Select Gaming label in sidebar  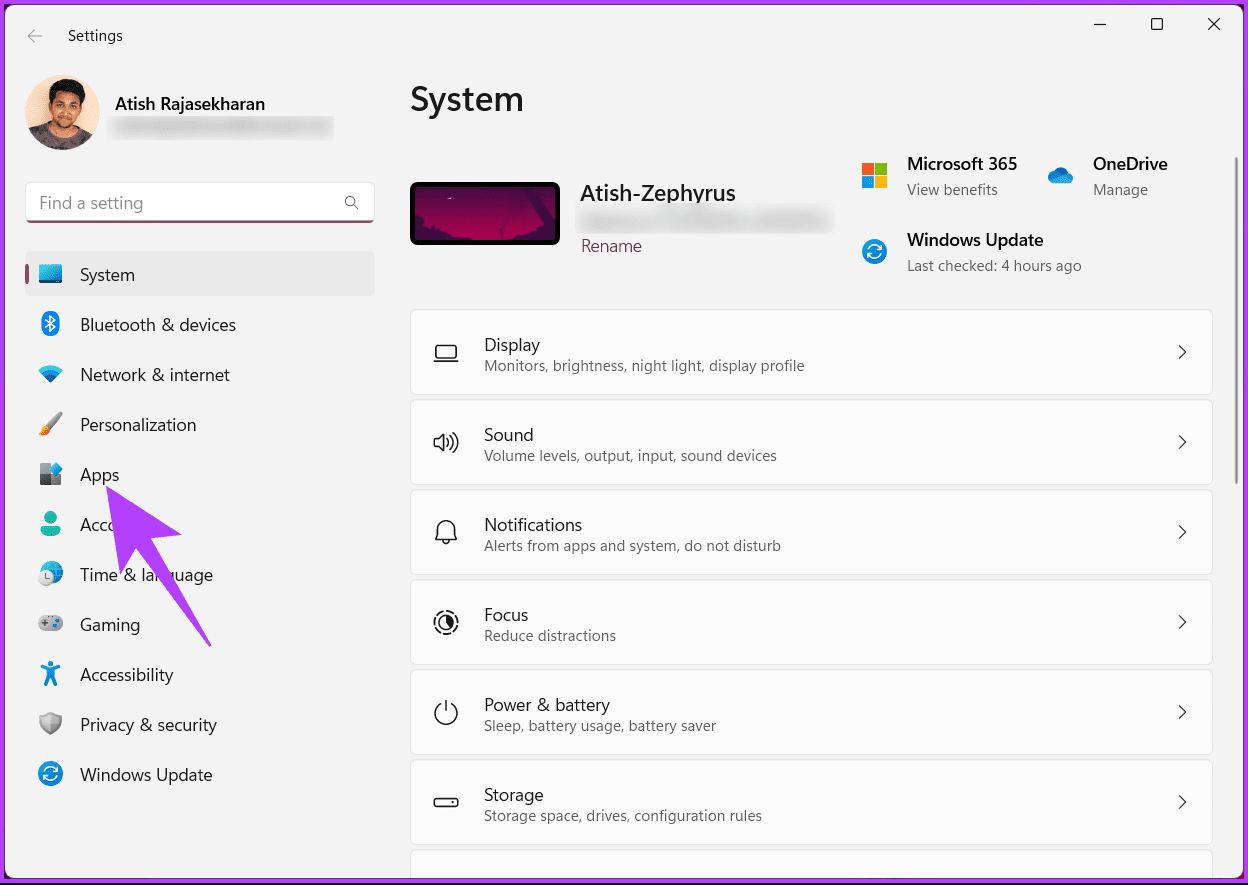point(110,625)
